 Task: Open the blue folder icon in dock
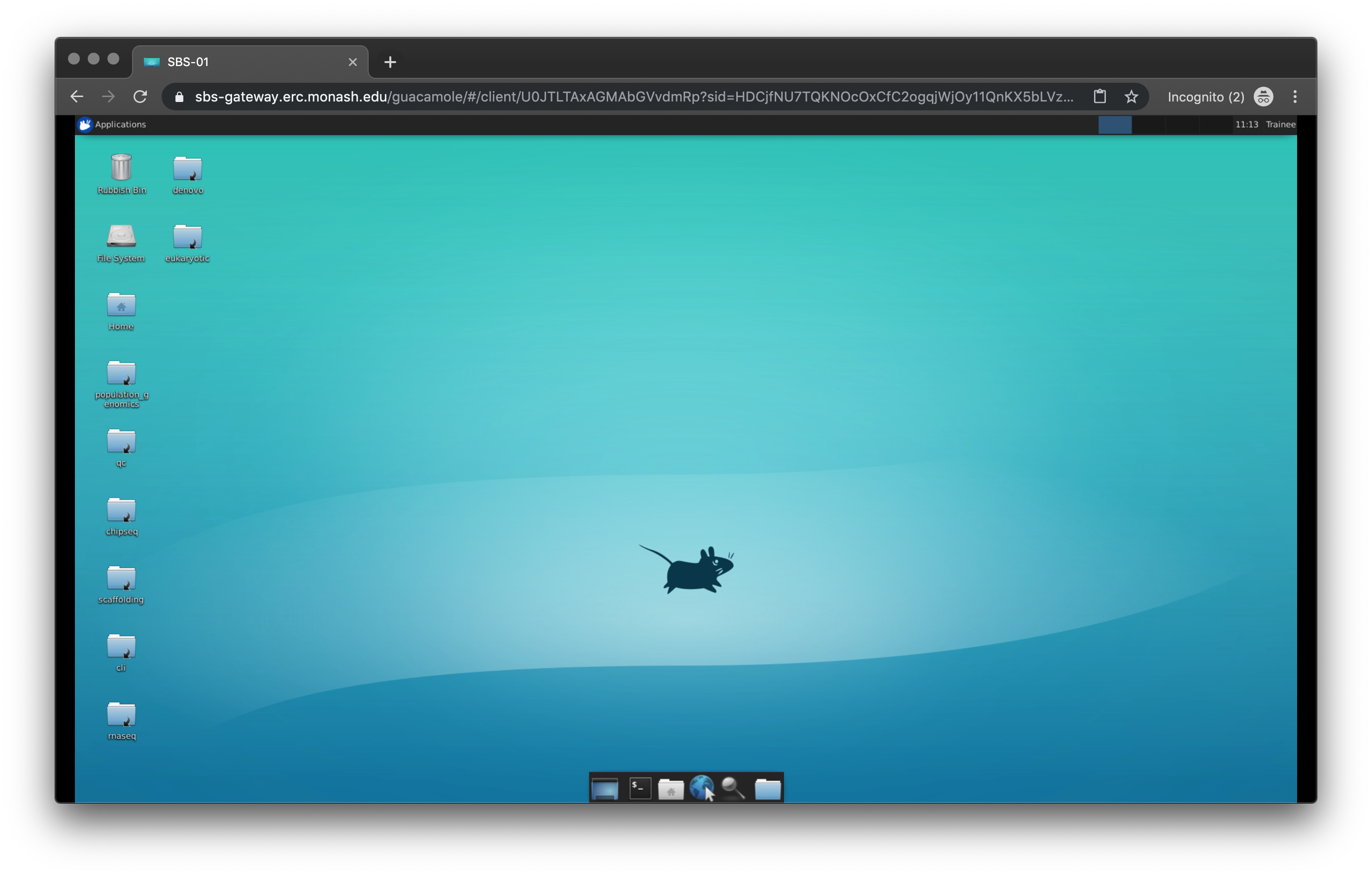click(767, 789)
